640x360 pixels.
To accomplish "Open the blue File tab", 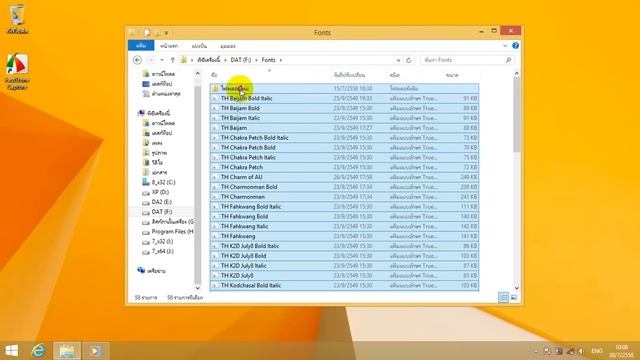I will point(141,46).
